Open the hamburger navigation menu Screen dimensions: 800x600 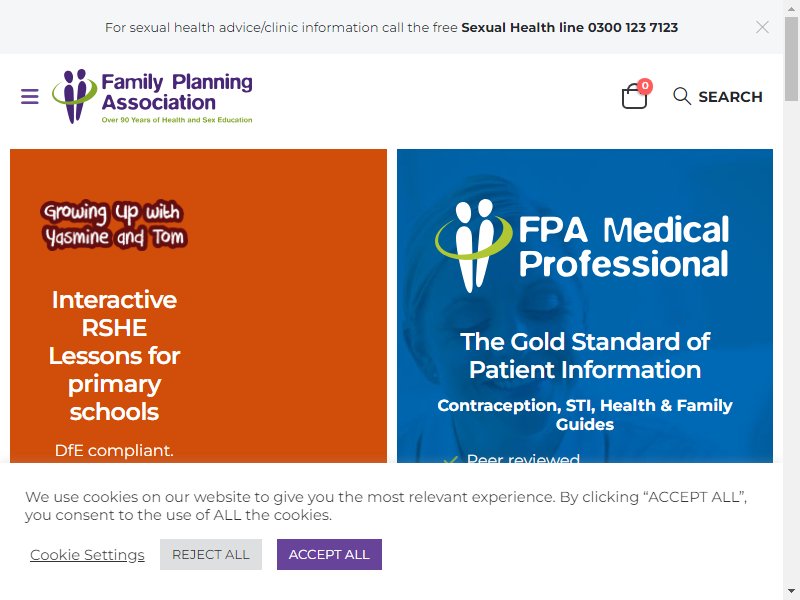[x=30, y=96]
